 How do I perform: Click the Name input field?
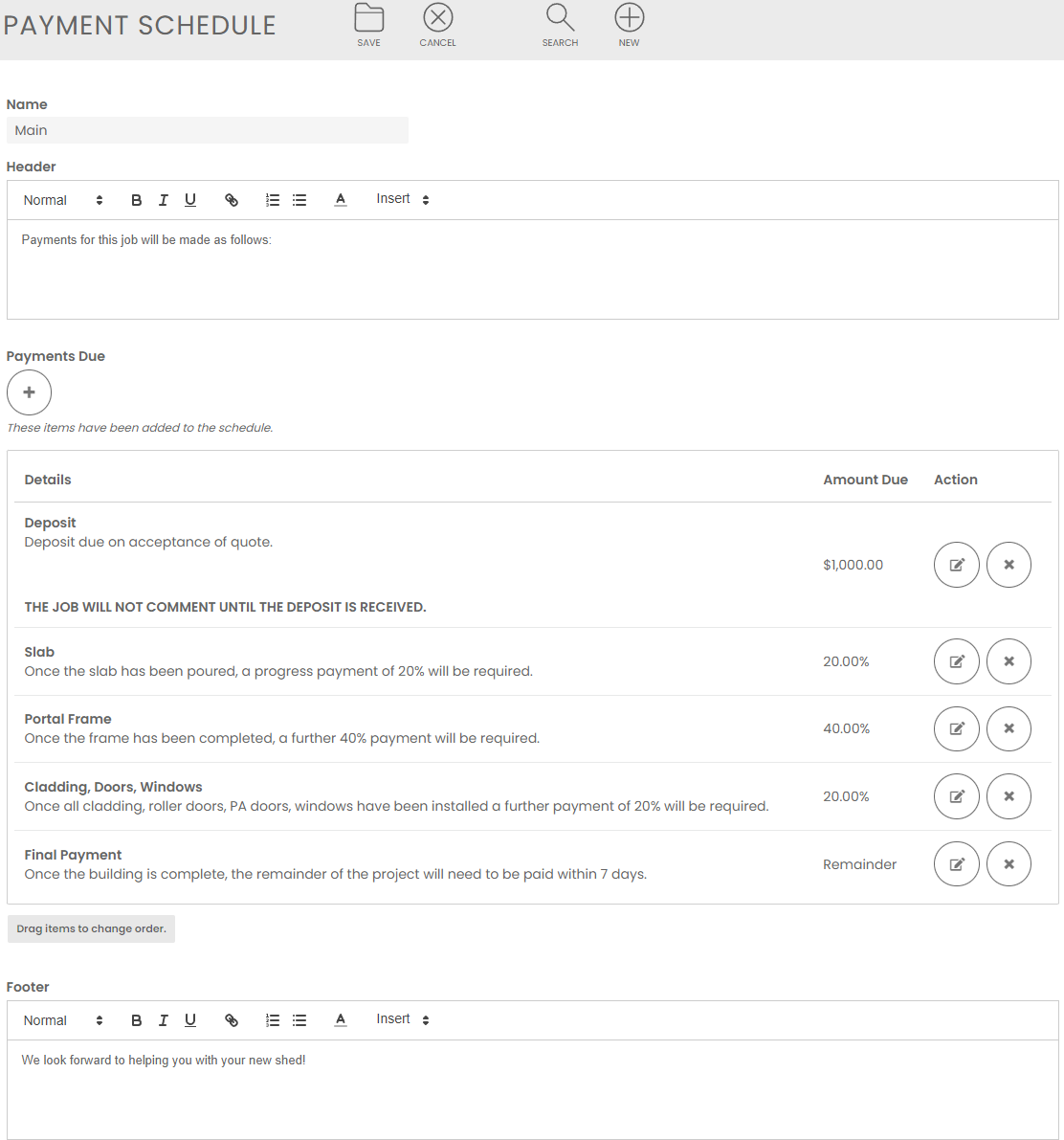208,130
